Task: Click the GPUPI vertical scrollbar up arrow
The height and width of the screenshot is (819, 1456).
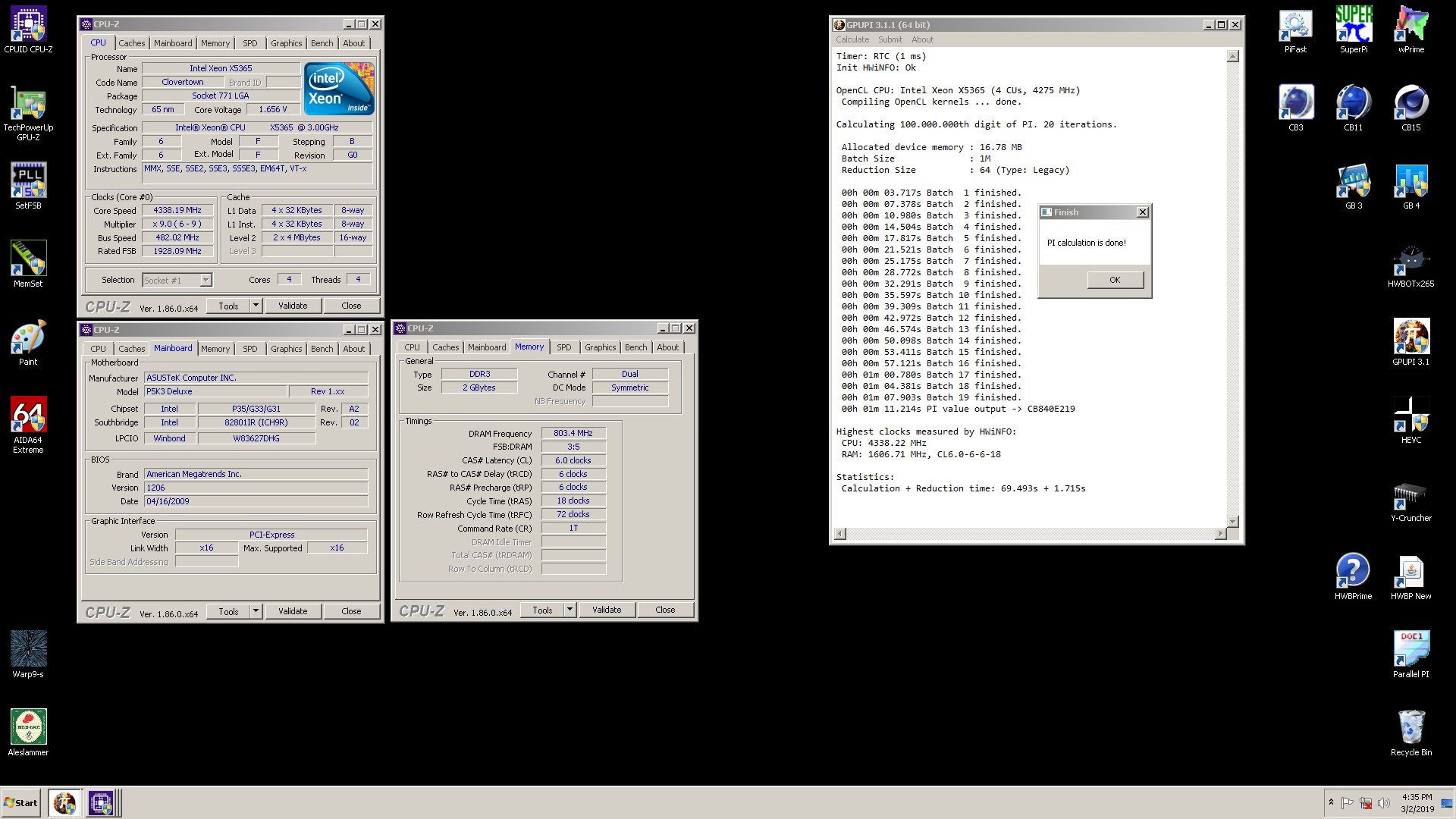Action: [x=1233, y=56]
